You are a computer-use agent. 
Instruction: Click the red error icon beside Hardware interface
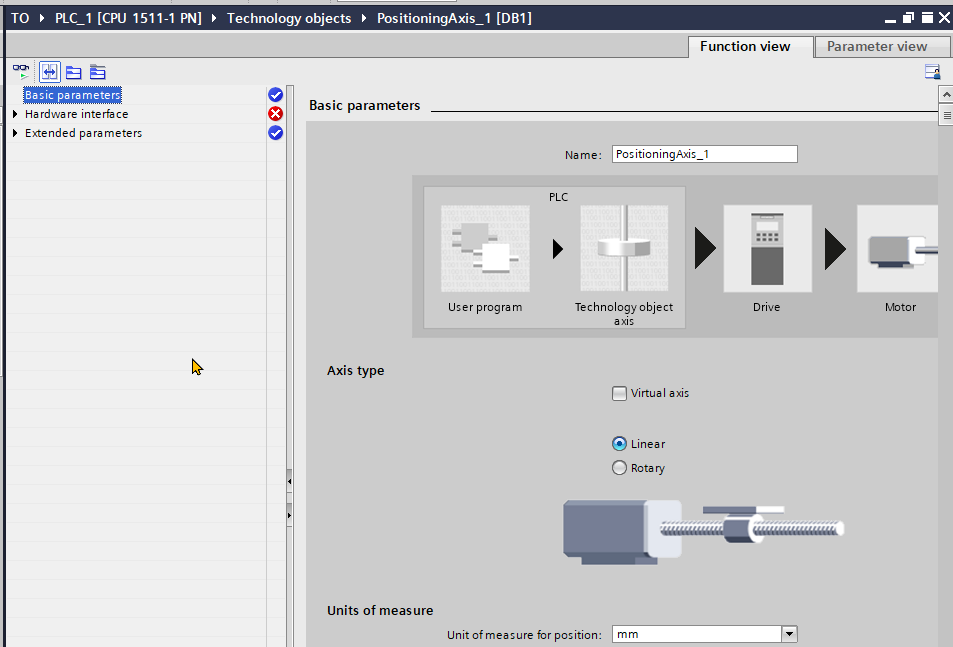tap(275, 114)
